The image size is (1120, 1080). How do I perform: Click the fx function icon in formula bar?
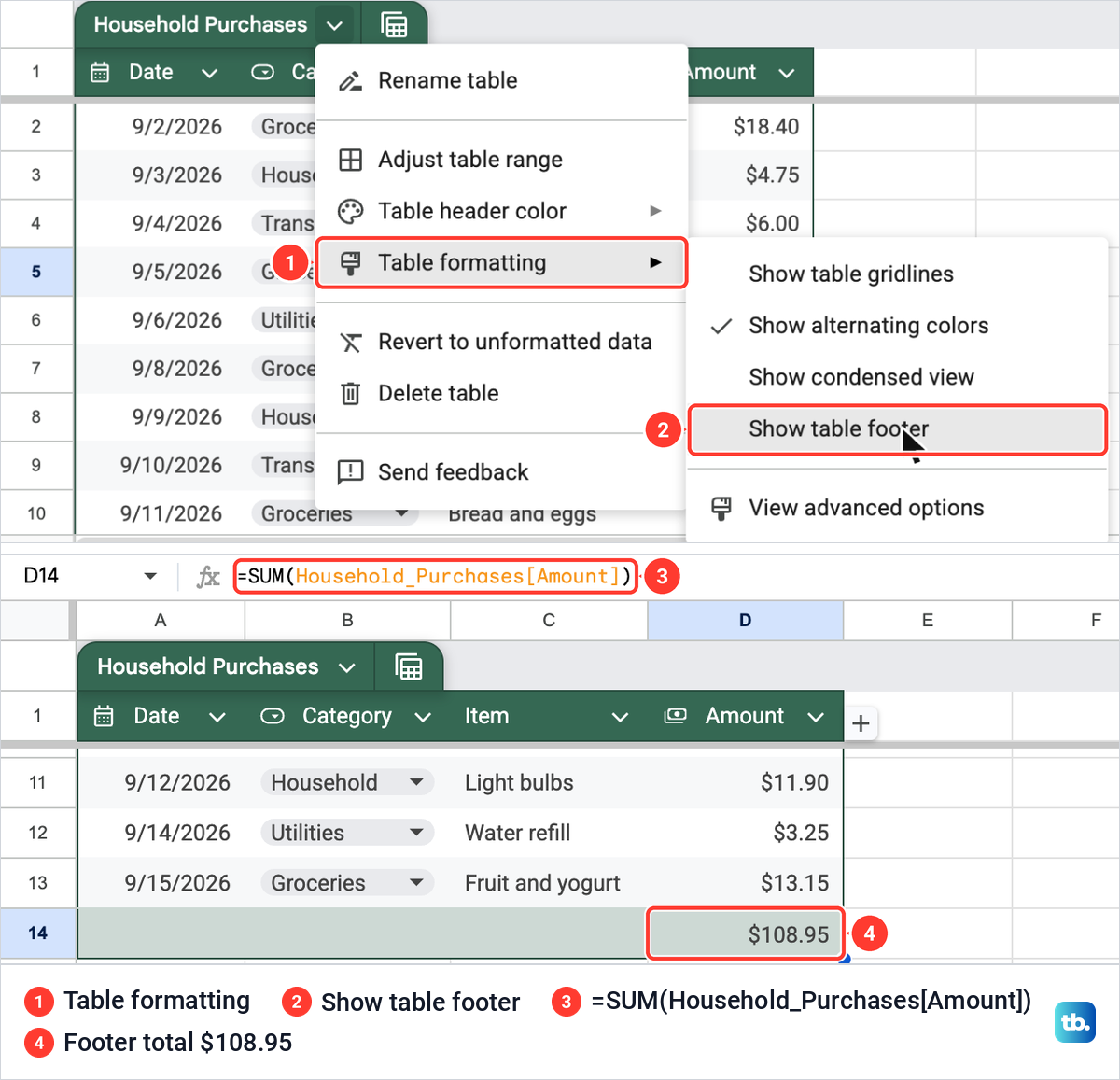click(208, 577)
